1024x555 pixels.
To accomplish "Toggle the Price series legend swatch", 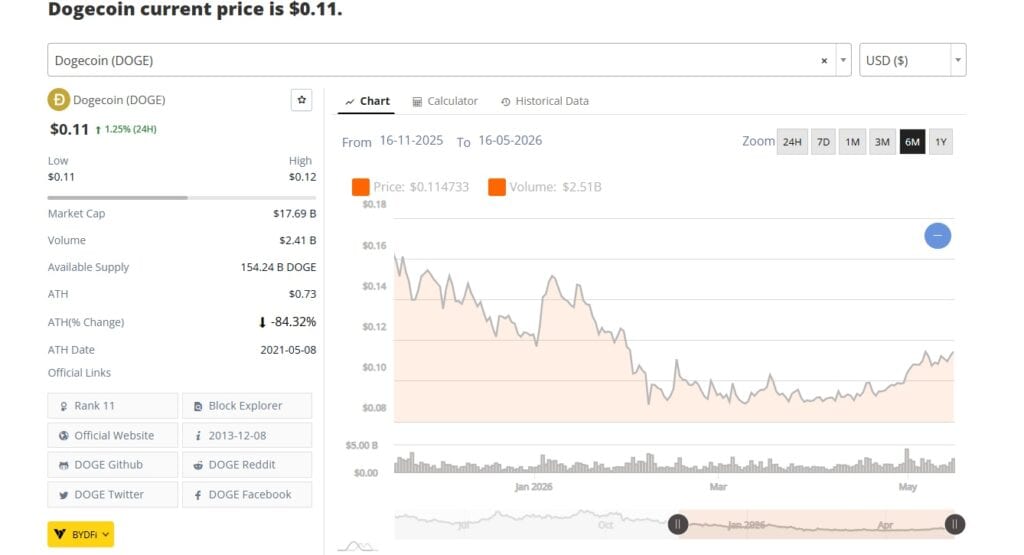I will 360,187.
